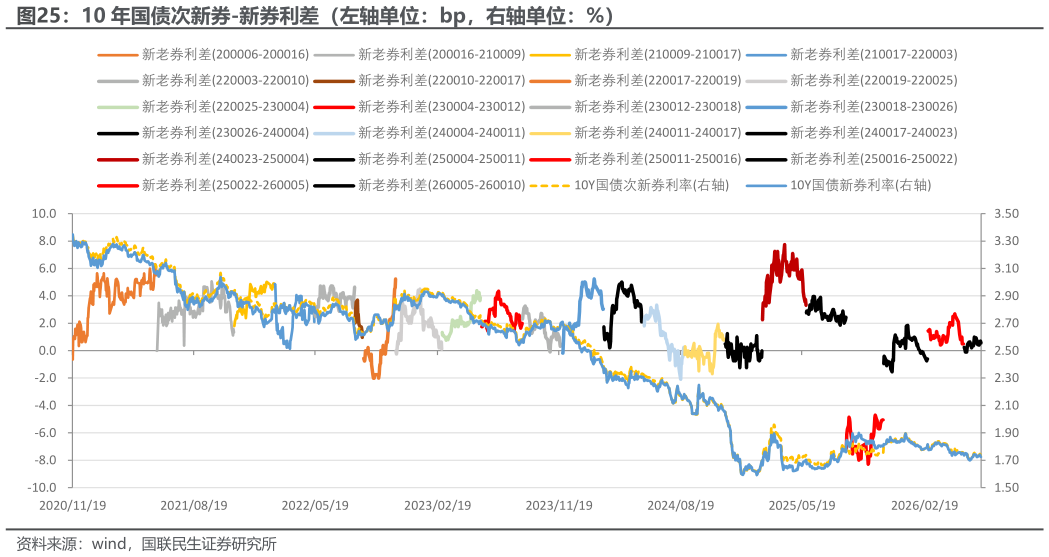Click the light green swatch for 220025-230004
1049x557 pixels.
tap(117, 108)
